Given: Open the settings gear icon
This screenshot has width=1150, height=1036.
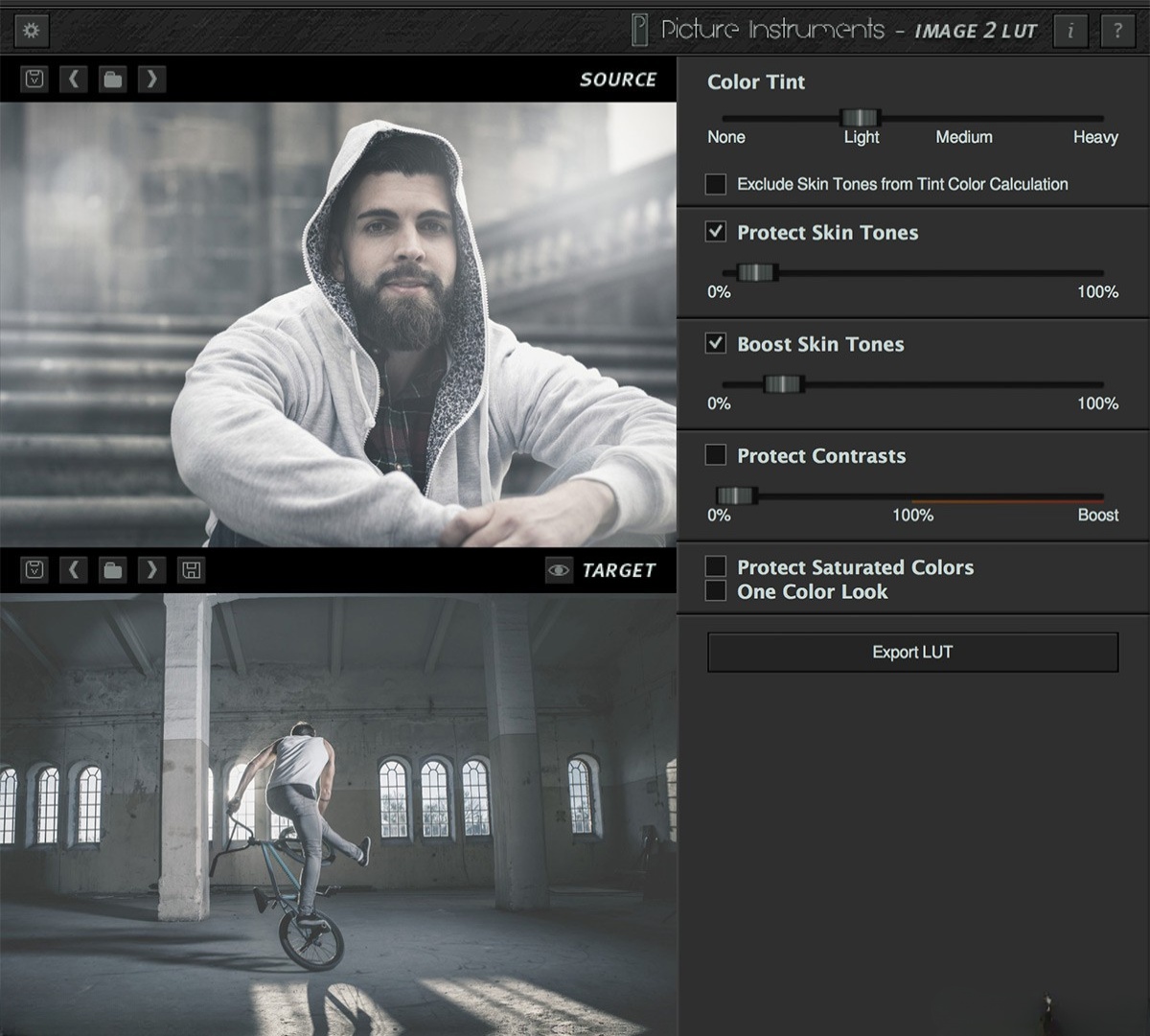Looking at the screenshot, I should coord(31,30).
